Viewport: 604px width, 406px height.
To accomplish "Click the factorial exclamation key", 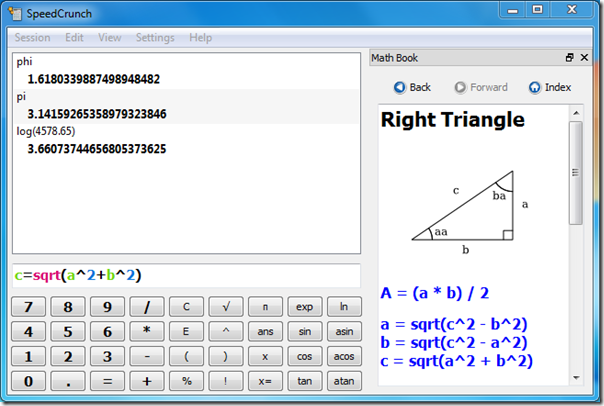I will tap(226, 381).
